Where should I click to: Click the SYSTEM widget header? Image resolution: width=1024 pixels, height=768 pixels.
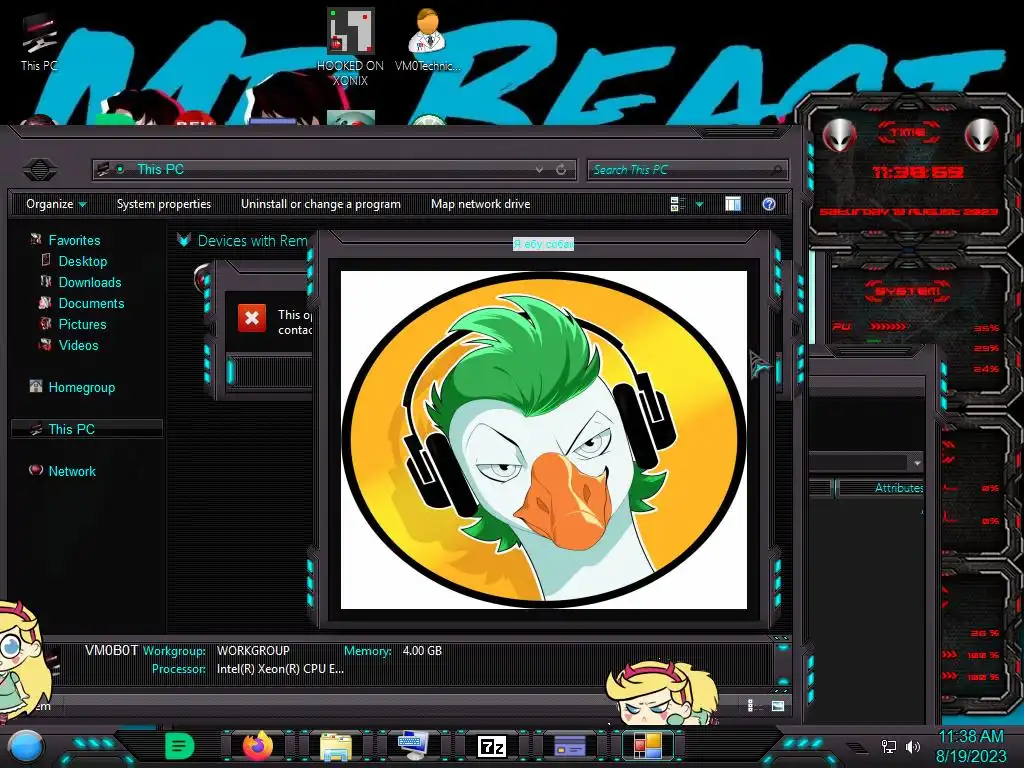point(908,291)
